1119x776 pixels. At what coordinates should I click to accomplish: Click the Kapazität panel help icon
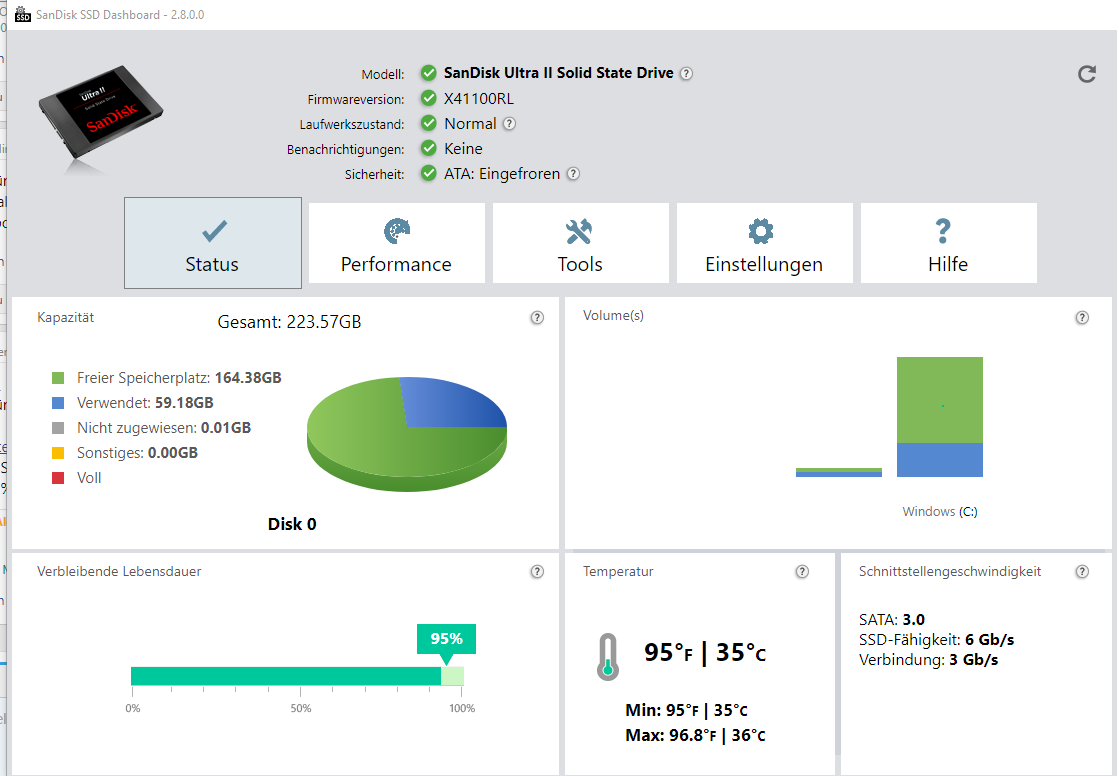(537, 318)
